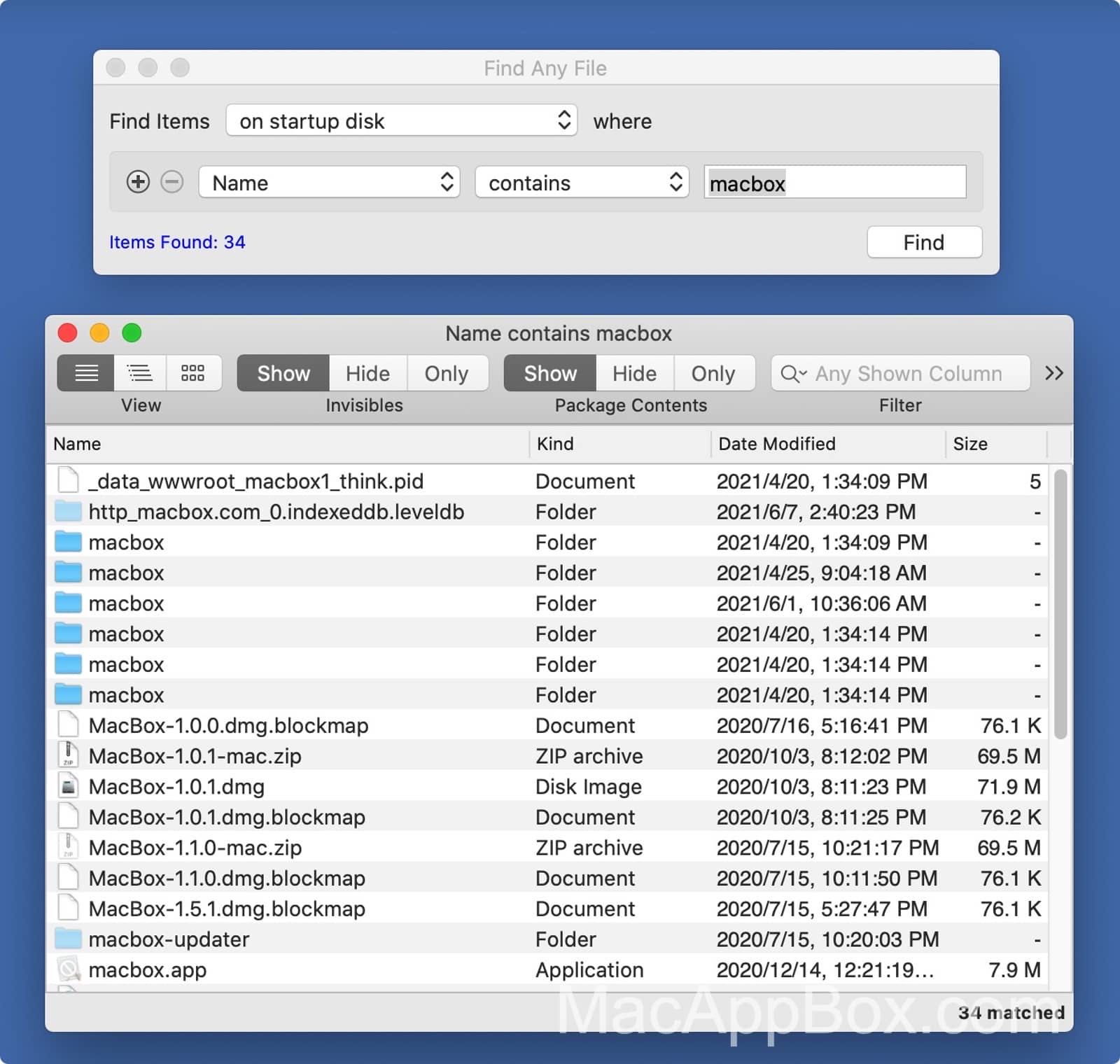Viewport: 1120px width, 1064px height.
Task: Set Invisibles to Hide
Action: [x=368, y=373]
